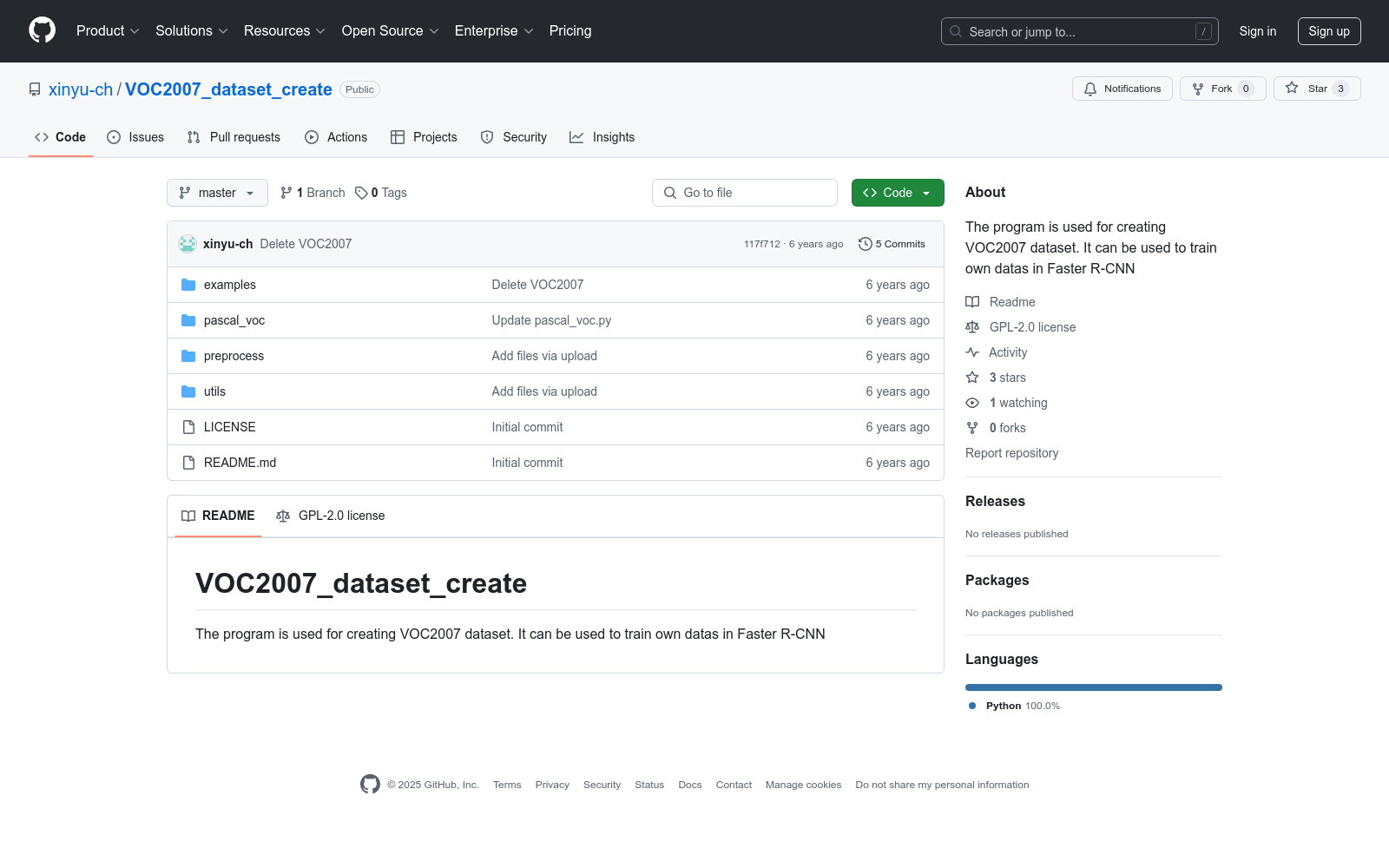The image size is (1389, 868).
Task: Click the Python language bar
Action: click(x=1094, y=687)
